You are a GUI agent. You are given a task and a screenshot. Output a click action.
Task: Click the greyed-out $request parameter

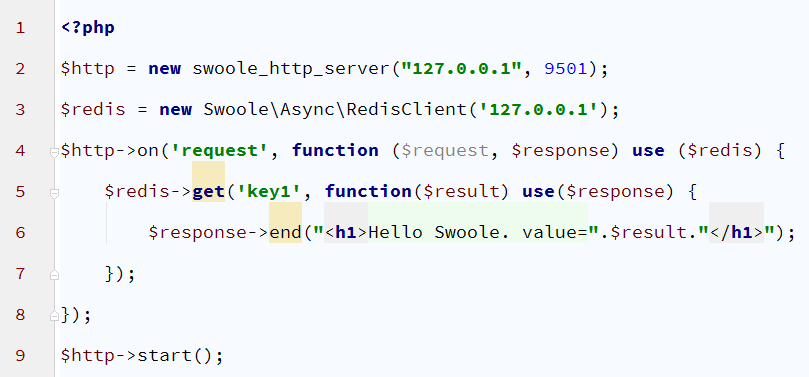tap(444, 151)
